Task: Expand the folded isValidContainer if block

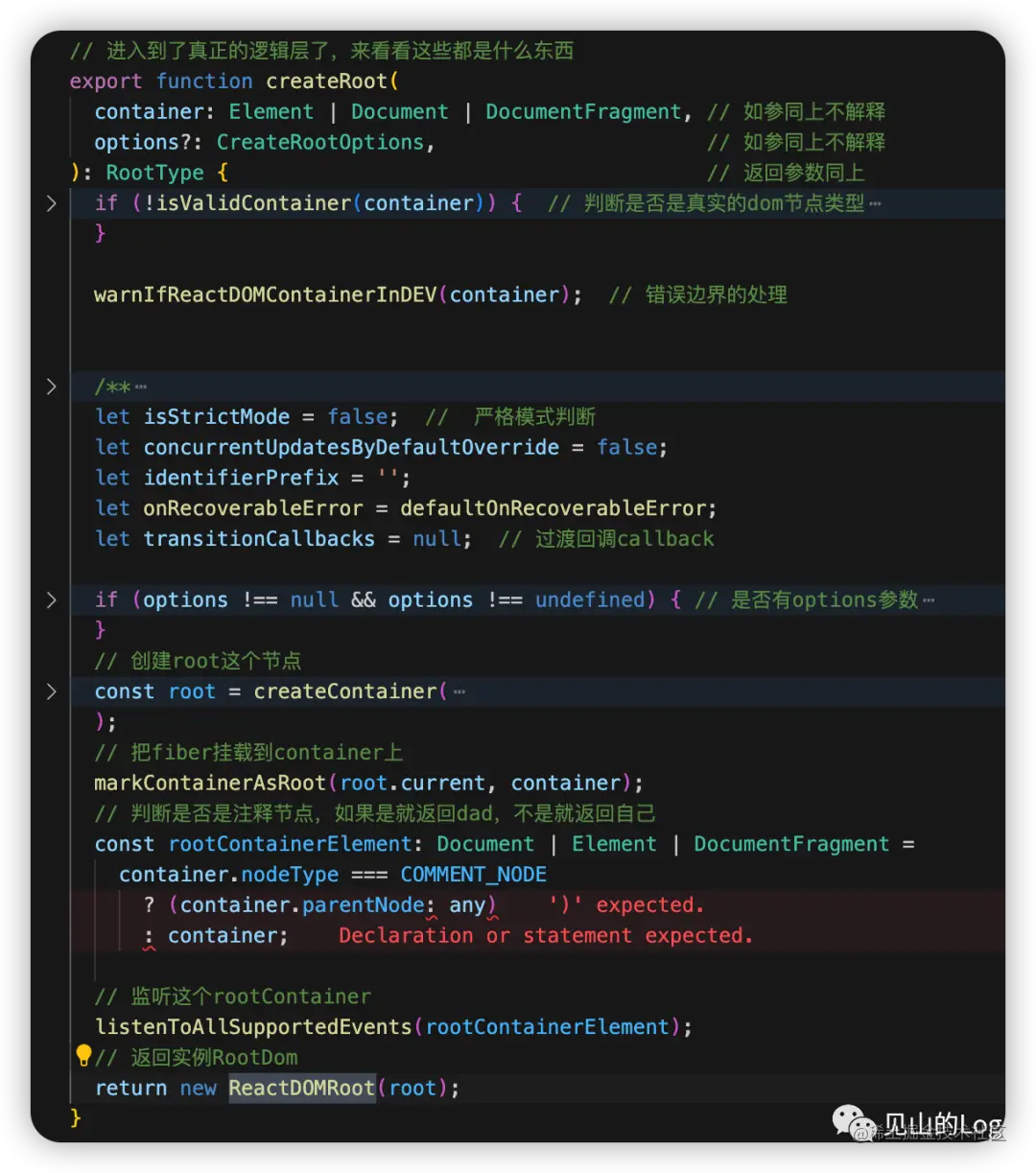Action: pyautogui.click(x=52, y=203)
